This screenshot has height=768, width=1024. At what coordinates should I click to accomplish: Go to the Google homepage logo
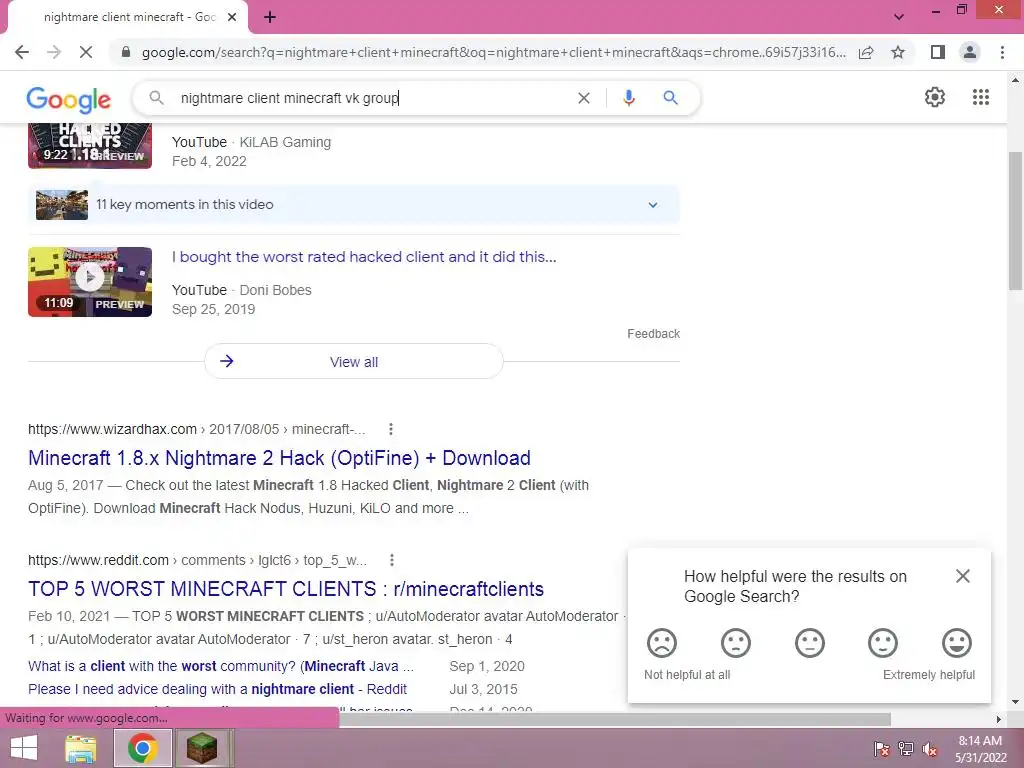click(69, 99)
